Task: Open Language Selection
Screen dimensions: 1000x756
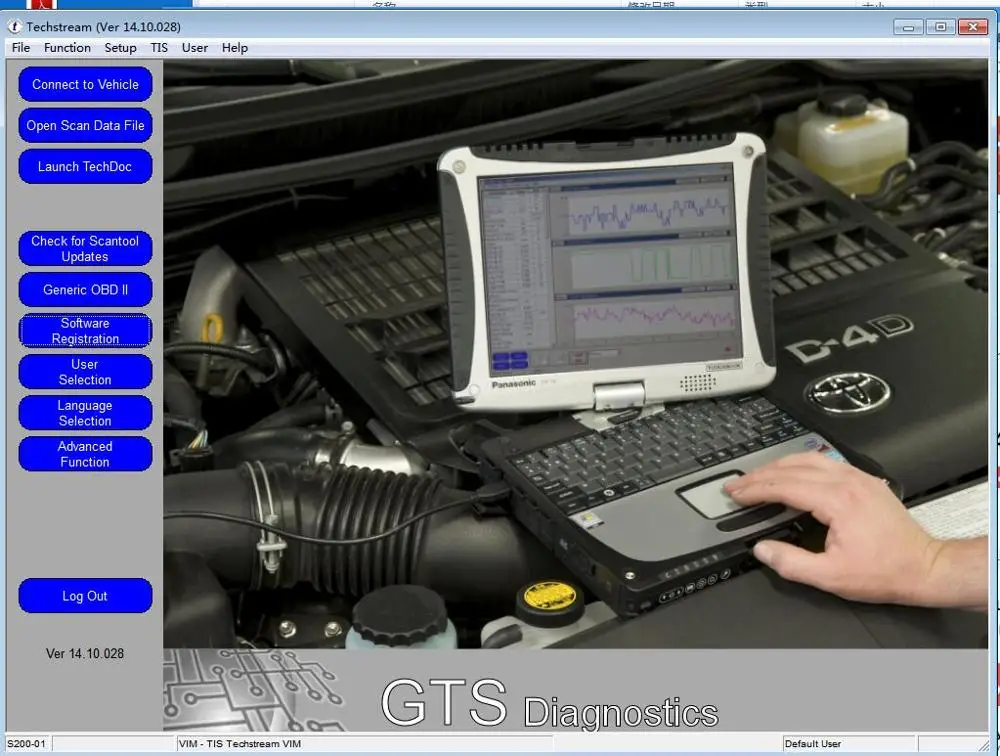Action: tap(85, 412)
